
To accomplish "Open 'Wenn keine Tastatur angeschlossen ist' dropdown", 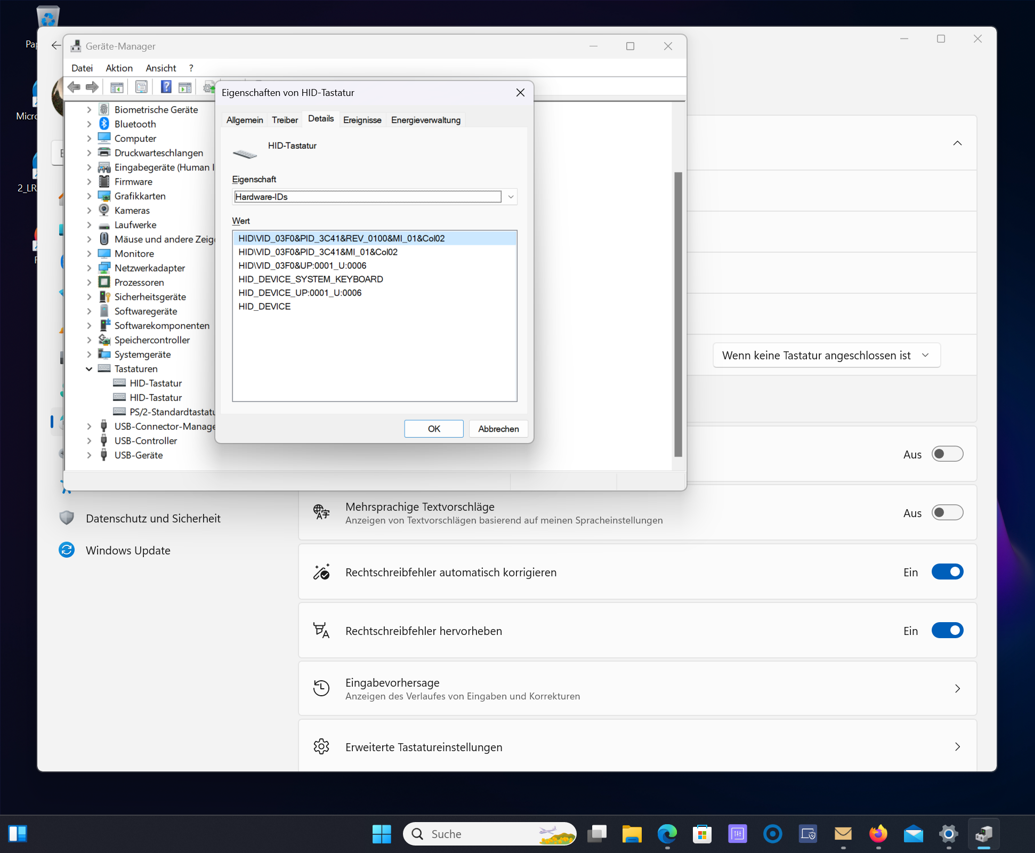I will (826, 355).
